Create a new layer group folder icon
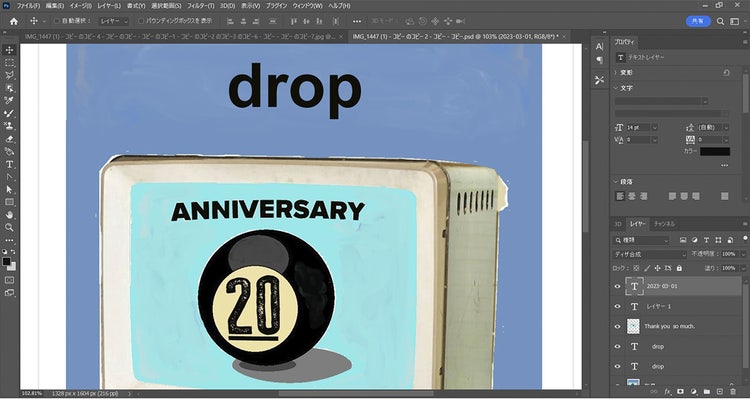 pos(707,391)
